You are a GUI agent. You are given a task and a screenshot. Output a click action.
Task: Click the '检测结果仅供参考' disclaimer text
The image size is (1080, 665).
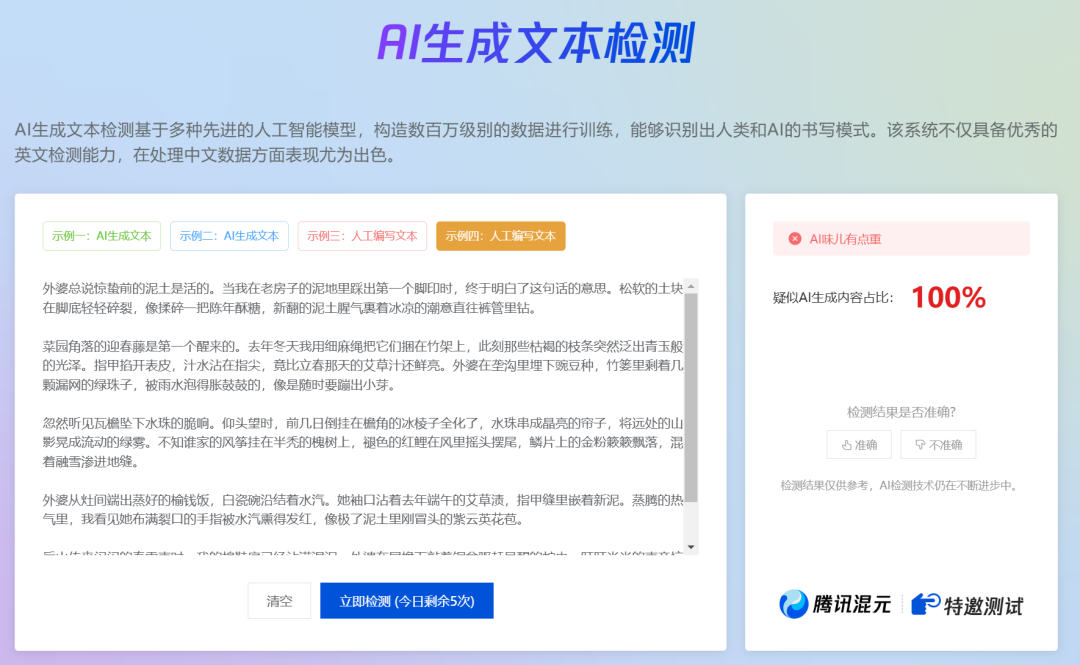[898, 484]
